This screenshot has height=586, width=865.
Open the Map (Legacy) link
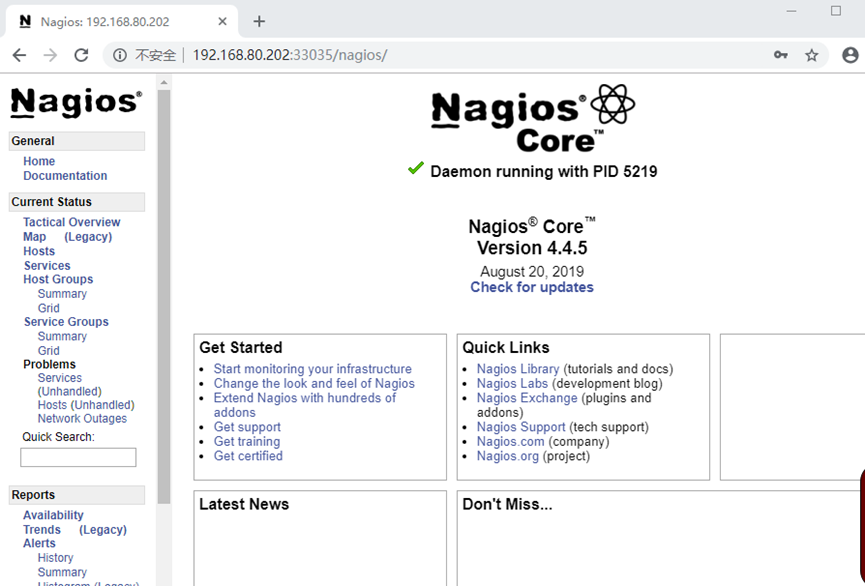coord(88,237)
